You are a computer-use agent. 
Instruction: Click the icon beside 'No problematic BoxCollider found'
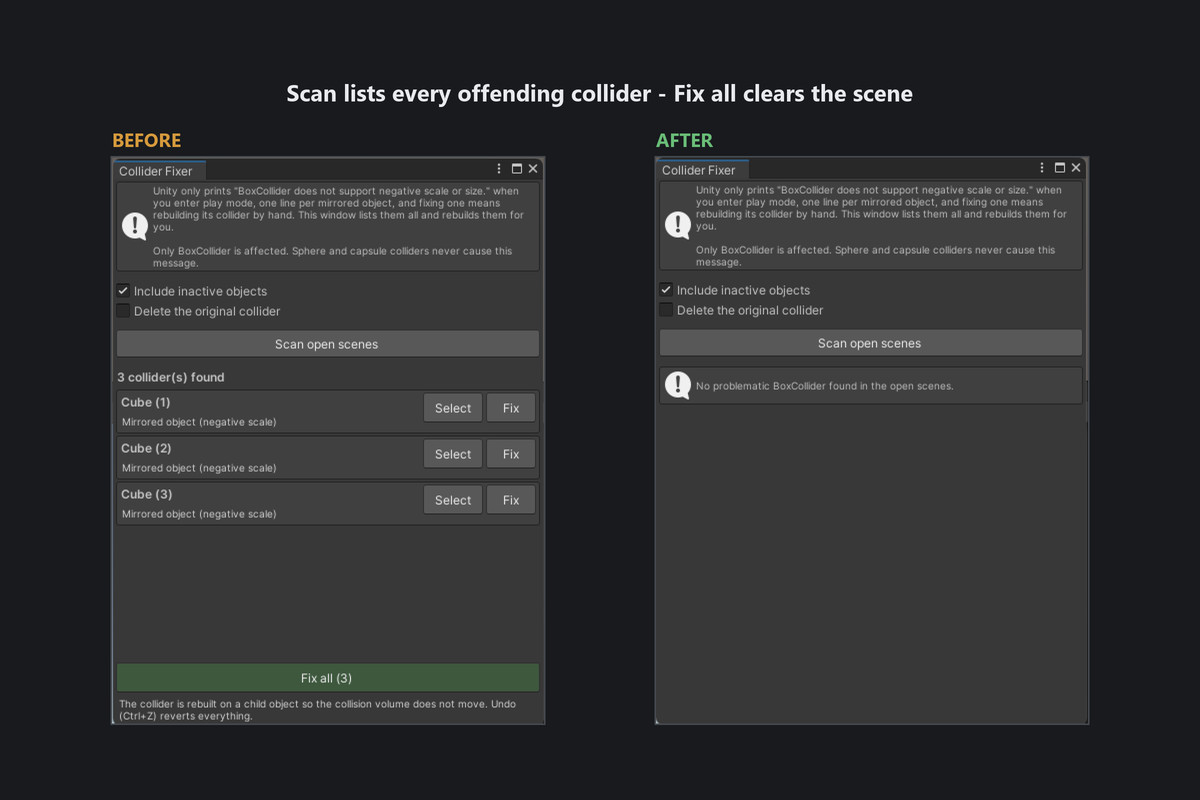pyautogui.click(x=678, y=385)
